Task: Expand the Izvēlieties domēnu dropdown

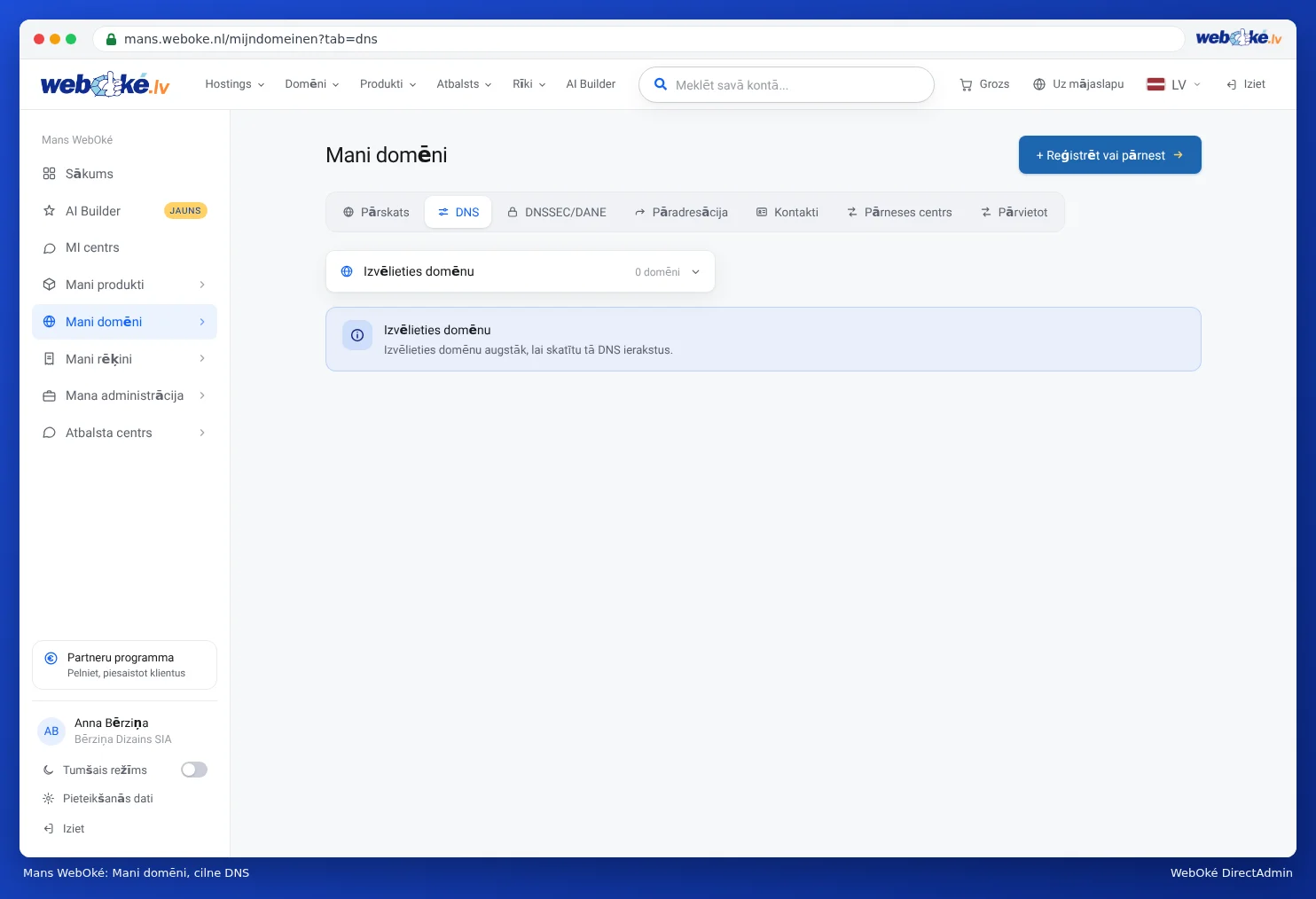Action: point(521,271)
